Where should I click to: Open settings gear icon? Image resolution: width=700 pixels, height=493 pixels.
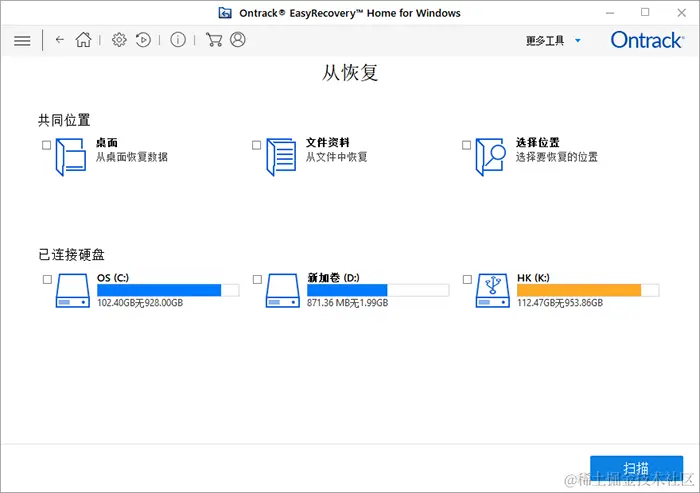coord(119,40)
